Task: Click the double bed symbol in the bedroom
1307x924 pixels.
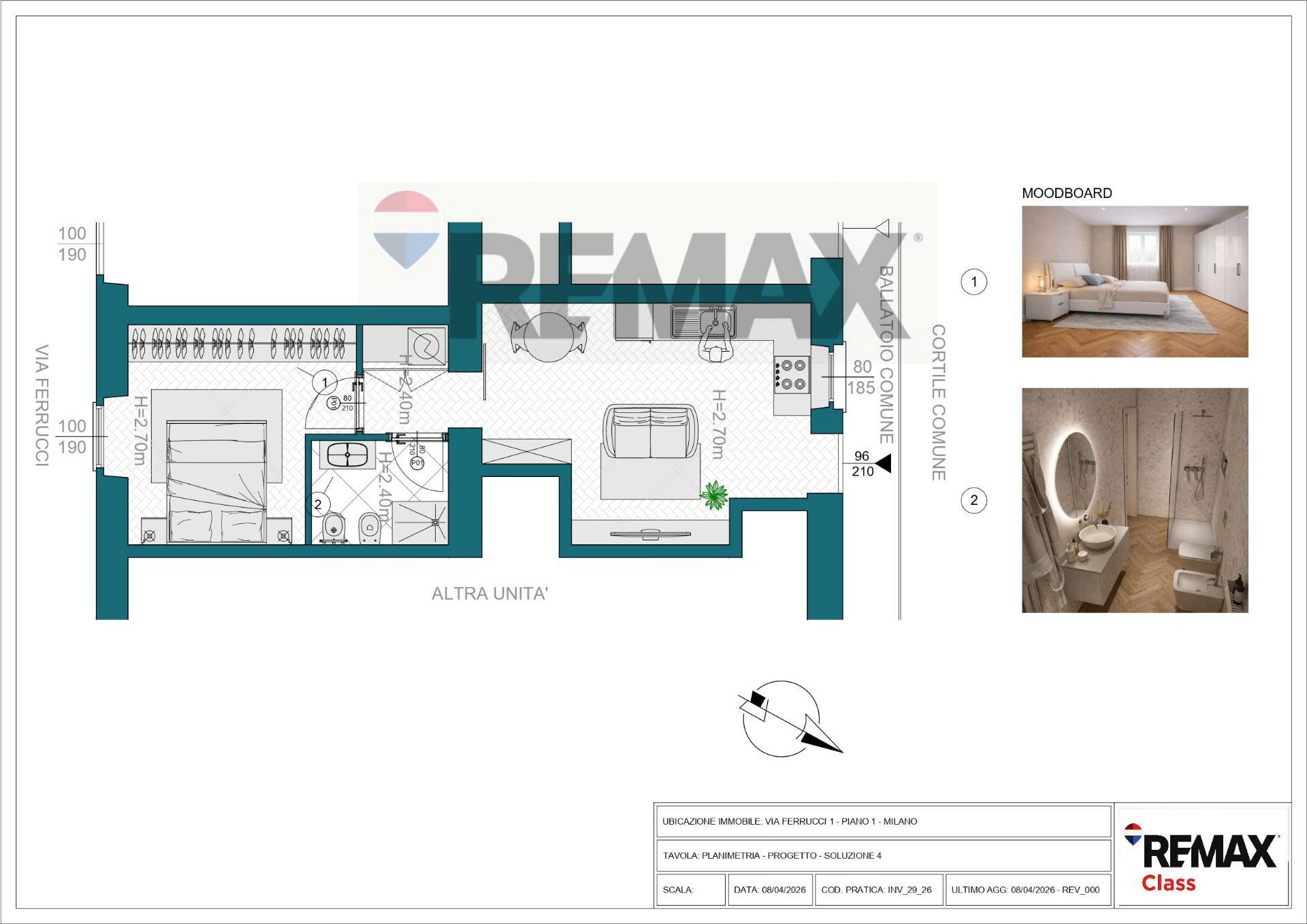Action: 216,482
